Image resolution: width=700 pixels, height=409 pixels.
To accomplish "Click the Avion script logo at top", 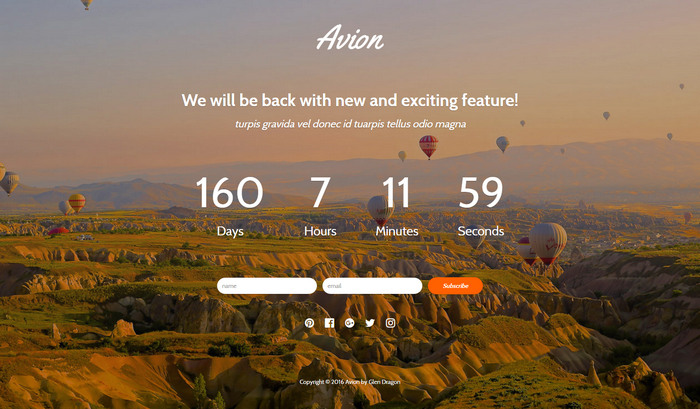I will pos(350,38).
